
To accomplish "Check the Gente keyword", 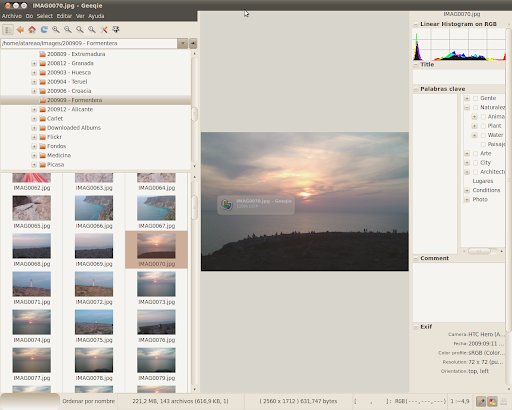I will [x=476, y=98].
